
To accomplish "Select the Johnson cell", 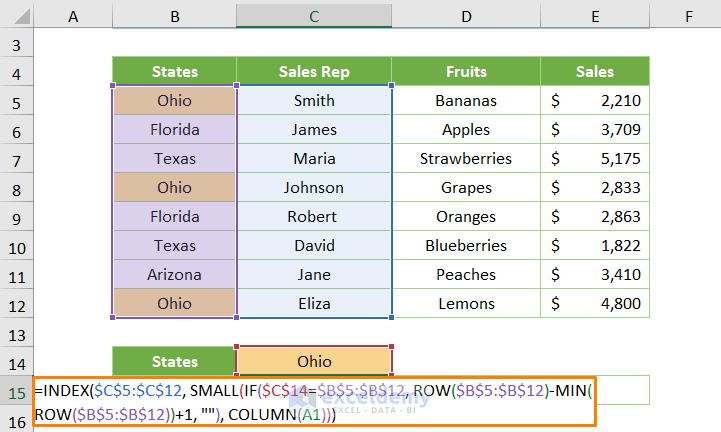I will (314, 188).
